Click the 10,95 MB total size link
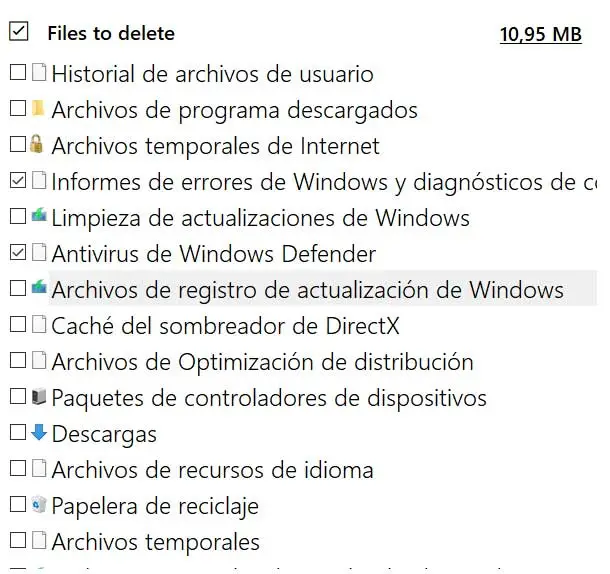610x574 pixels. pyautogui.click(x=540, y=34)
